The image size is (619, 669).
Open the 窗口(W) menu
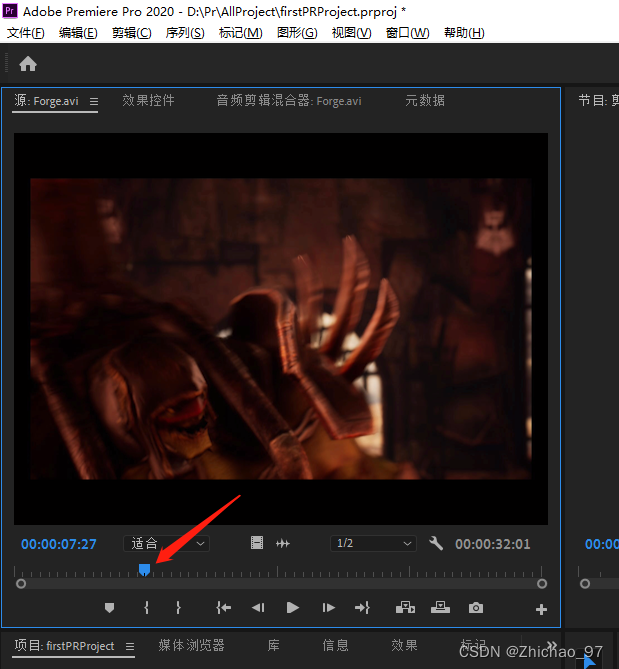(x=407, y=33)
